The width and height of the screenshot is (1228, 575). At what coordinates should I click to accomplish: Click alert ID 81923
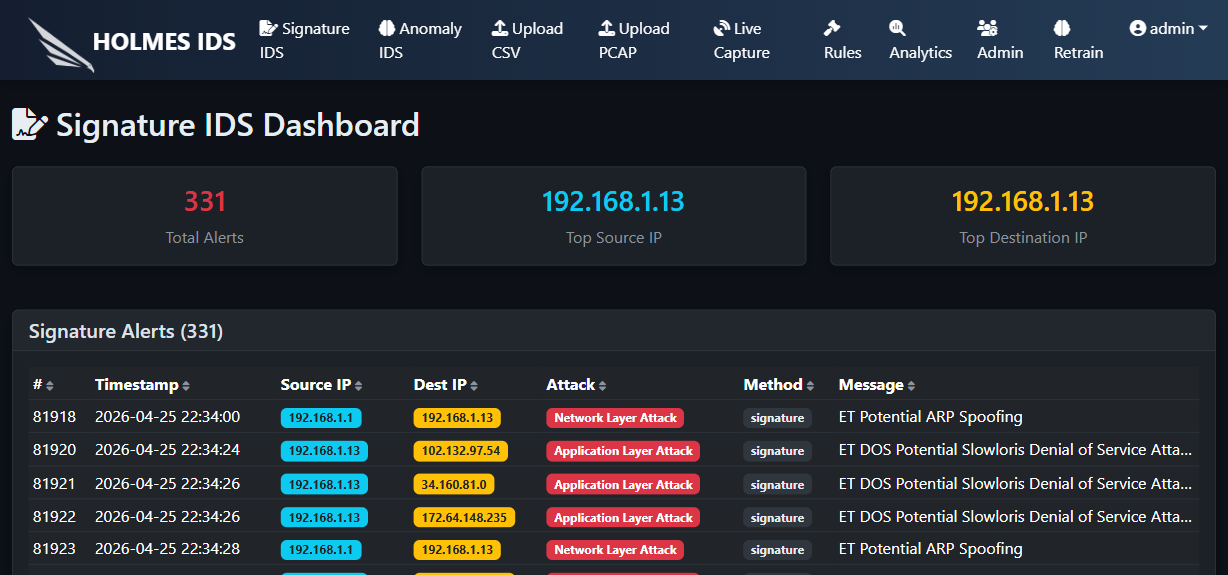click(54, 549)
